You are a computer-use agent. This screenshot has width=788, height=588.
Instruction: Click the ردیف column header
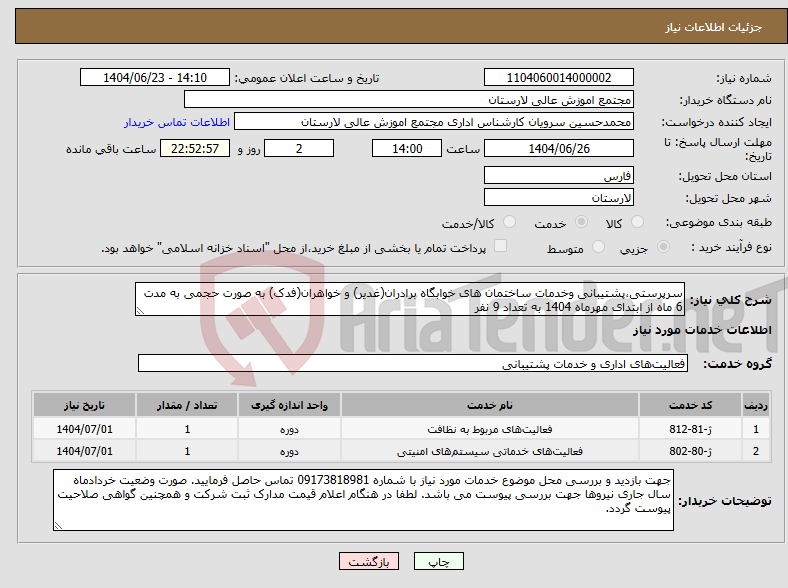756,405
